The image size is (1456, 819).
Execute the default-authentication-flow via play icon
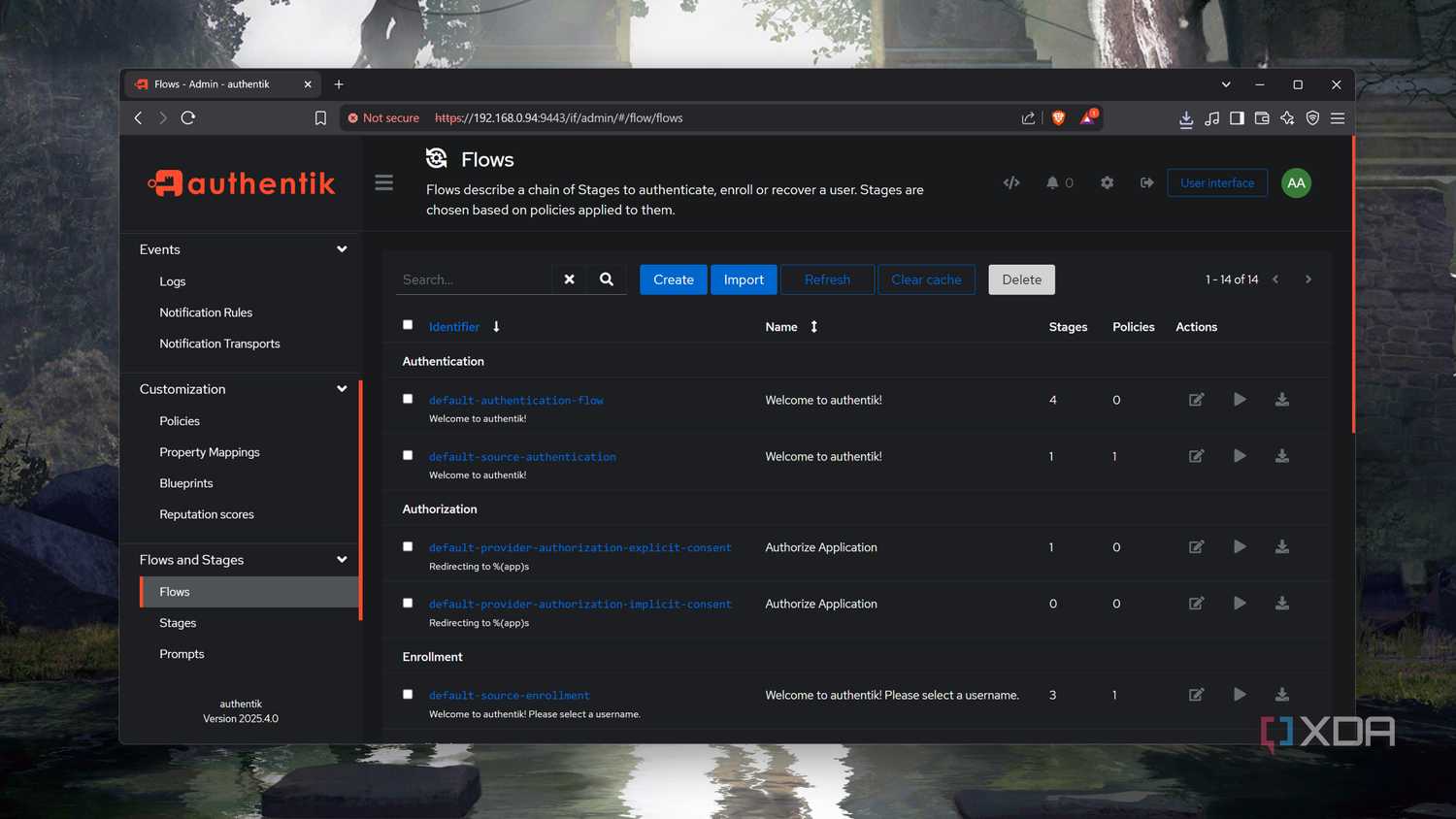pos(1240,400)
